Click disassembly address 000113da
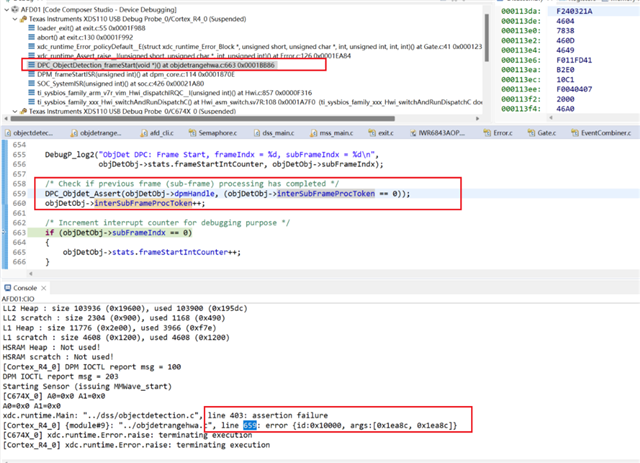The height and width of the screenshot is (463, 640). [521, 11]
